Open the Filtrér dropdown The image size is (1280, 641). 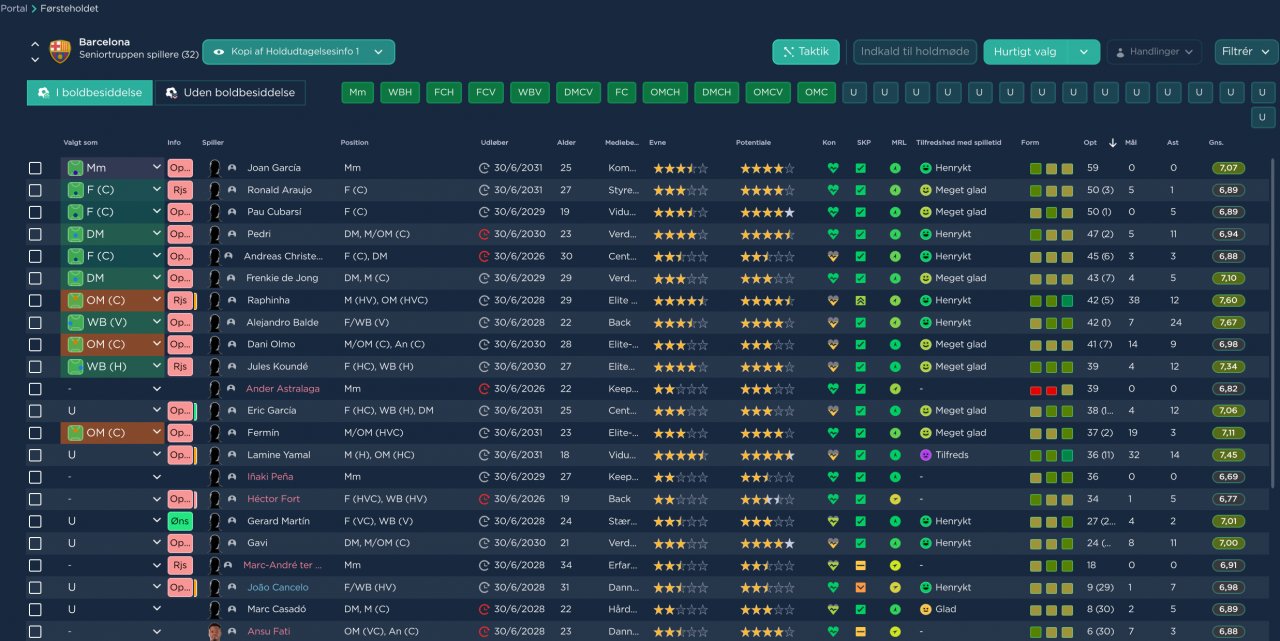click(x=1247, y=52)
